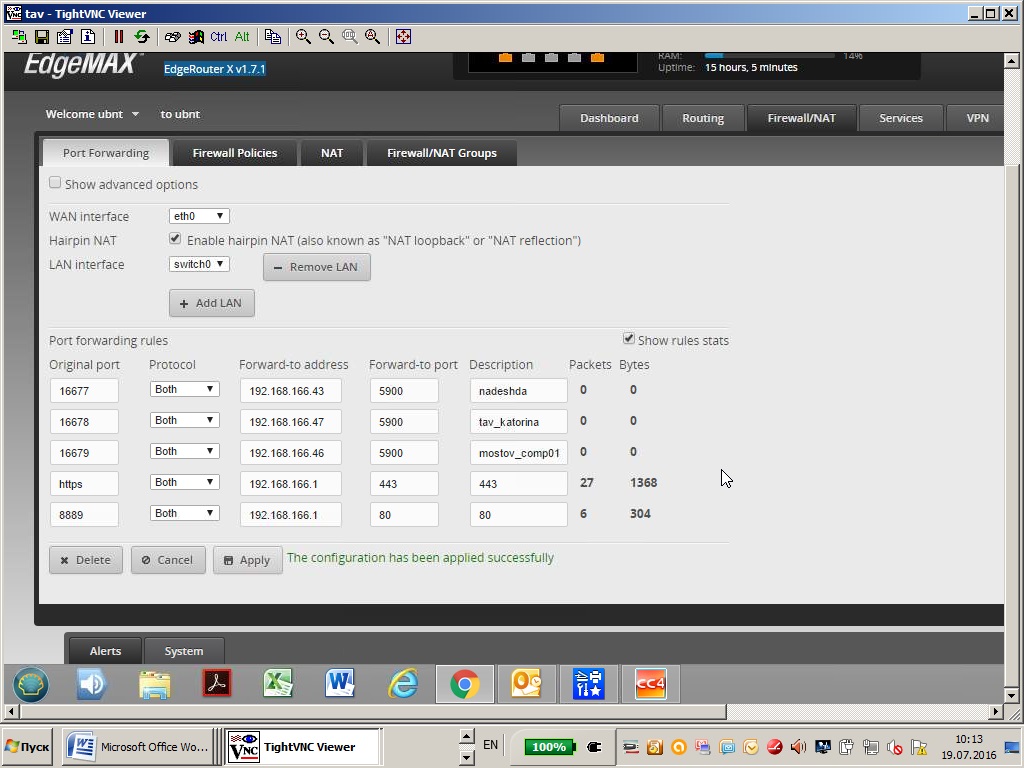
Task: Expand the Welcome ubnt user menu
Action: (92, 114)
